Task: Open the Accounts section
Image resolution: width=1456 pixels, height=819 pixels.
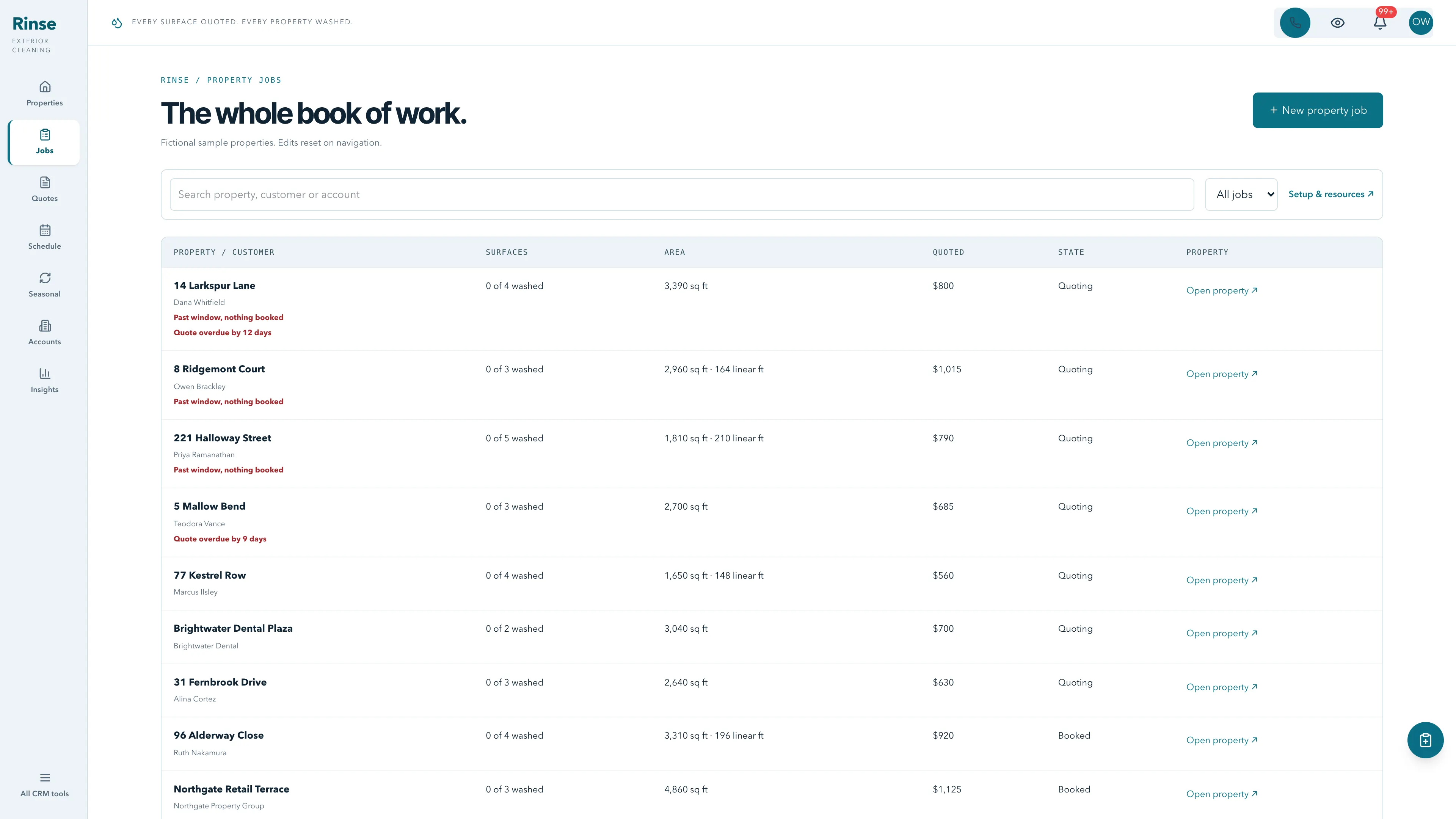Action: click(x=45, y=333)
